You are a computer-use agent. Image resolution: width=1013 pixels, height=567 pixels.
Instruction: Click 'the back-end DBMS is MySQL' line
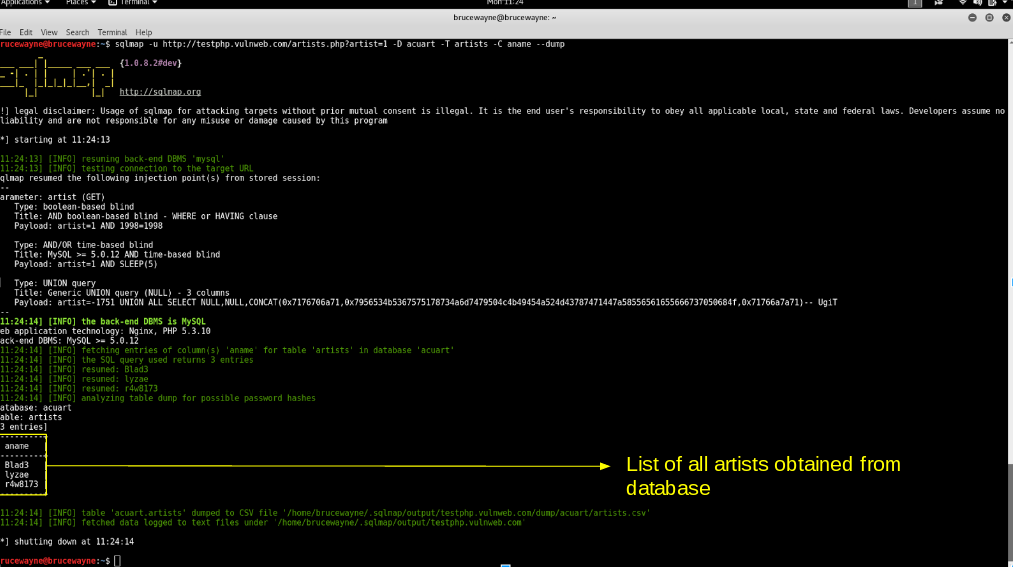point(103,321)
